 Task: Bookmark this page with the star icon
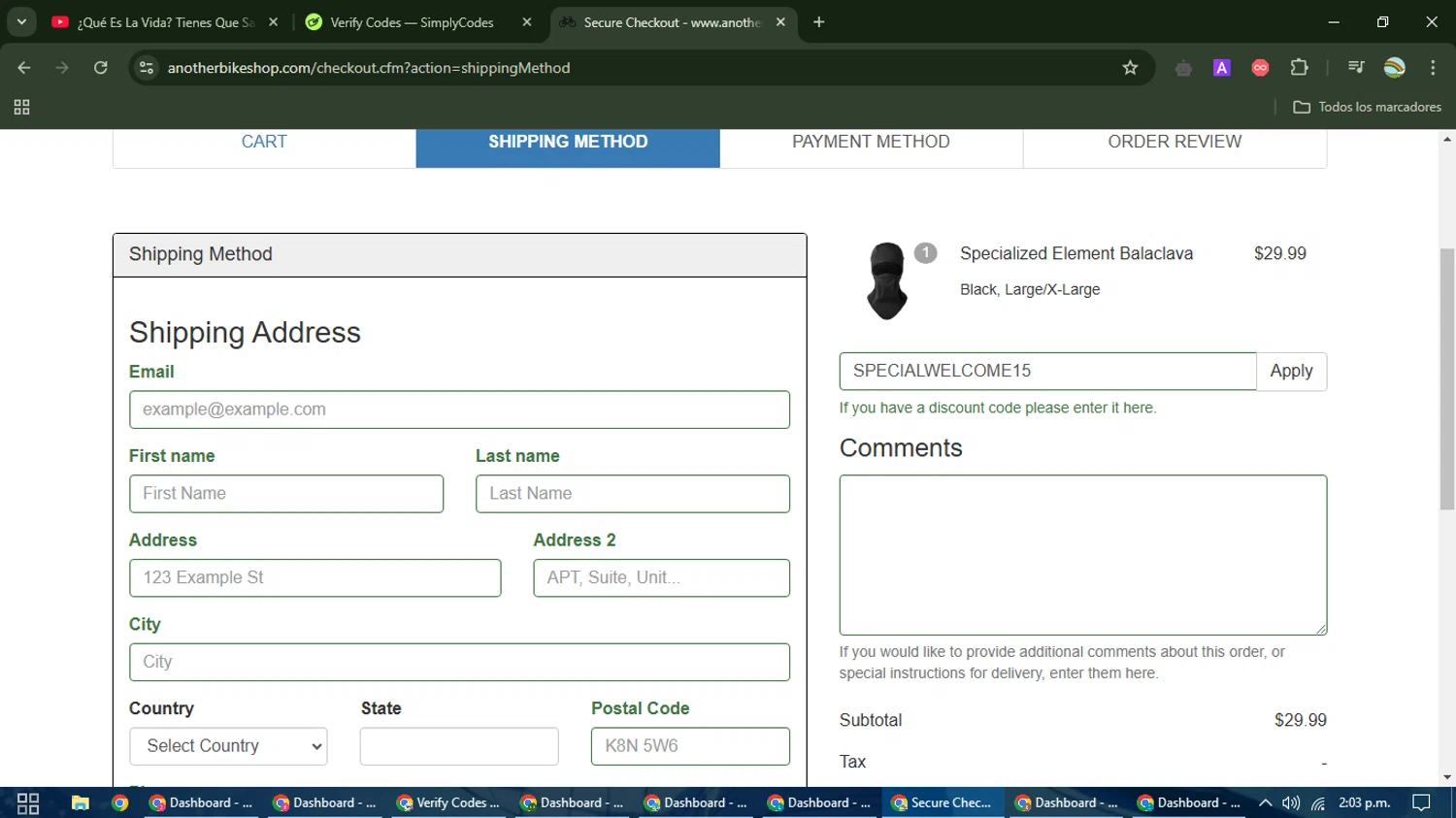point(1130,68)
